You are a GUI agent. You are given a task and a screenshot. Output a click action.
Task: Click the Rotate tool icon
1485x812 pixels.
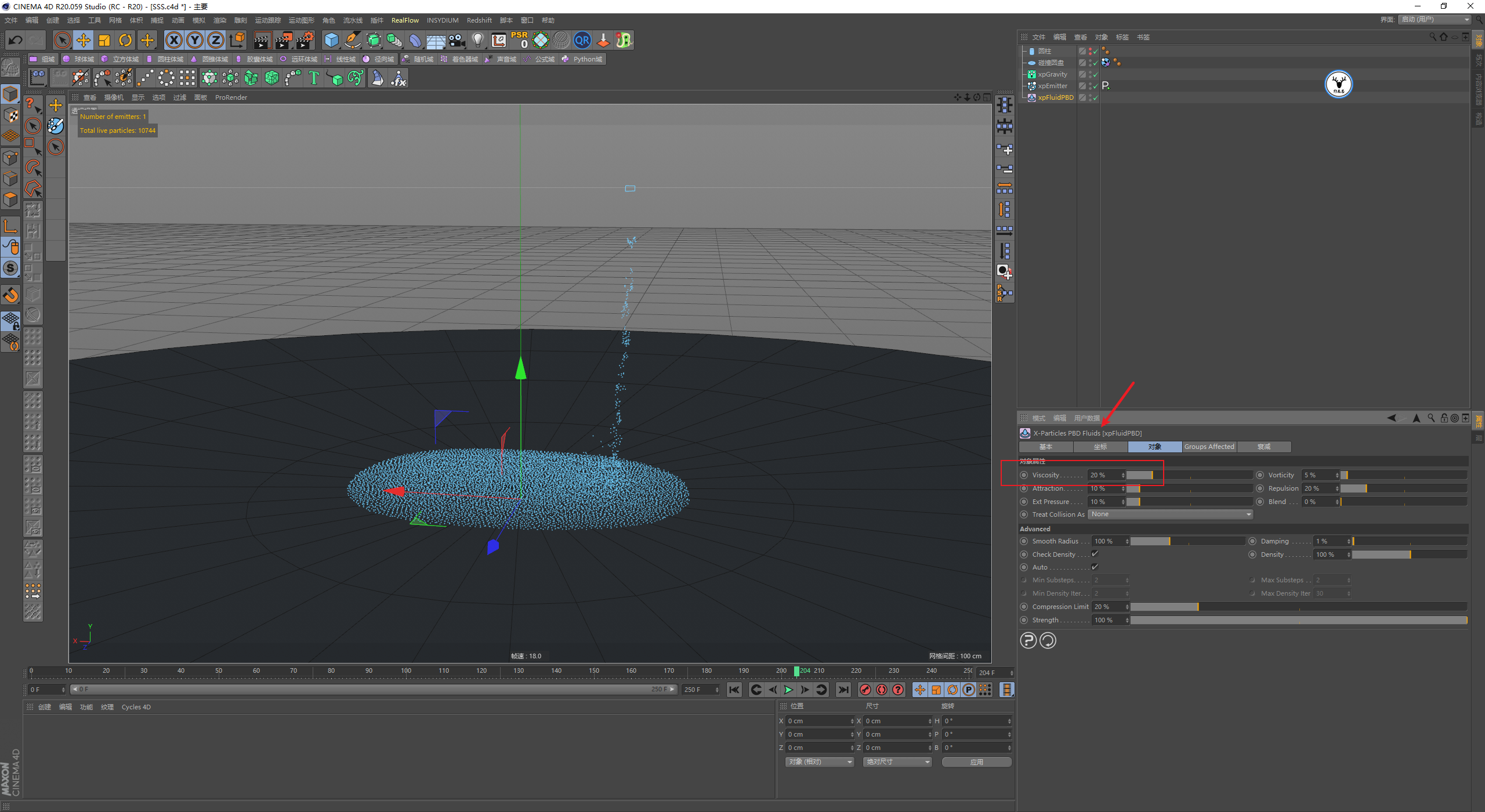[125, 40]
